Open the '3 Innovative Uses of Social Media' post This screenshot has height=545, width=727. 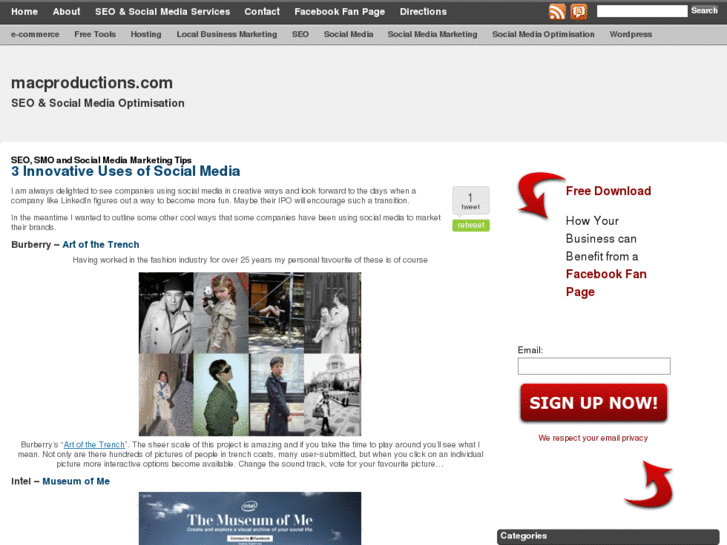125,171
